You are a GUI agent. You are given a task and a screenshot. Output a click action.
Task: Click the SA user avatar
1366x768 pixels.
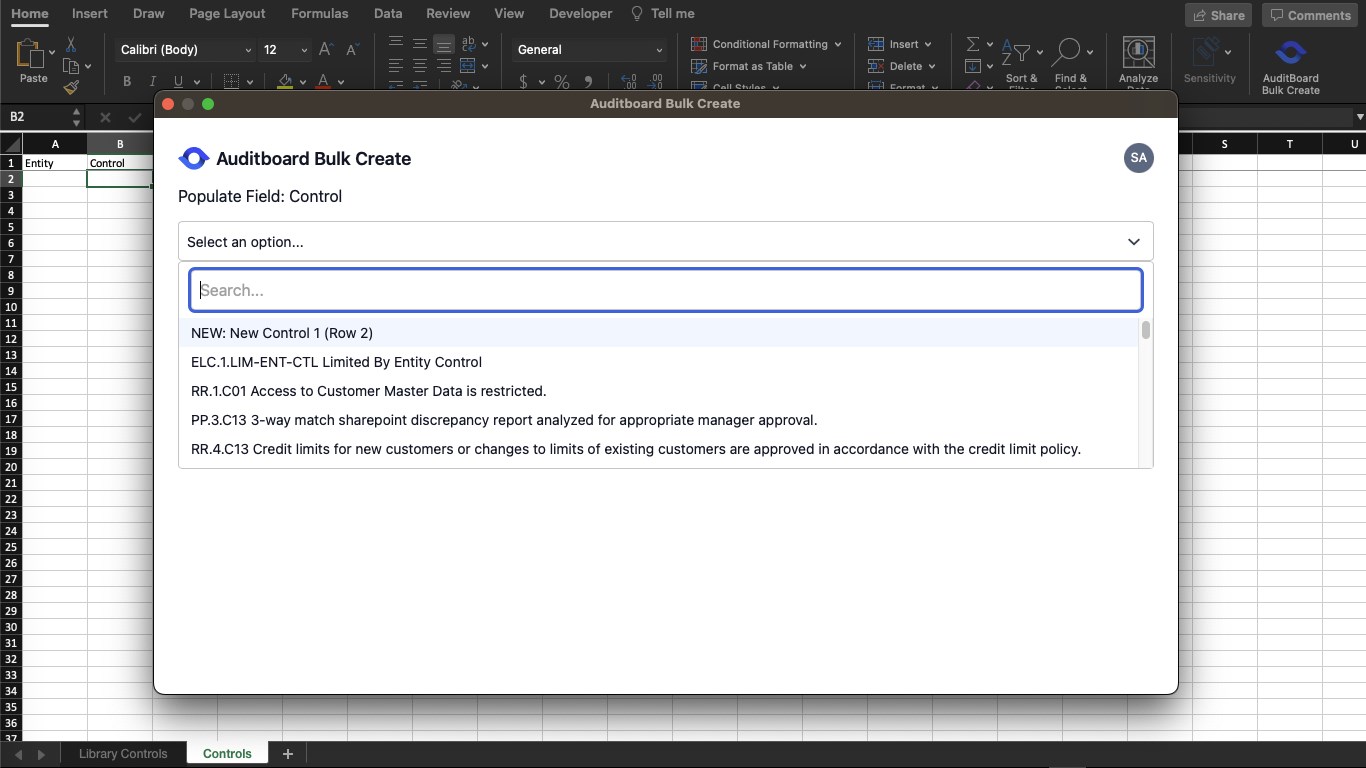[1138, 158]
